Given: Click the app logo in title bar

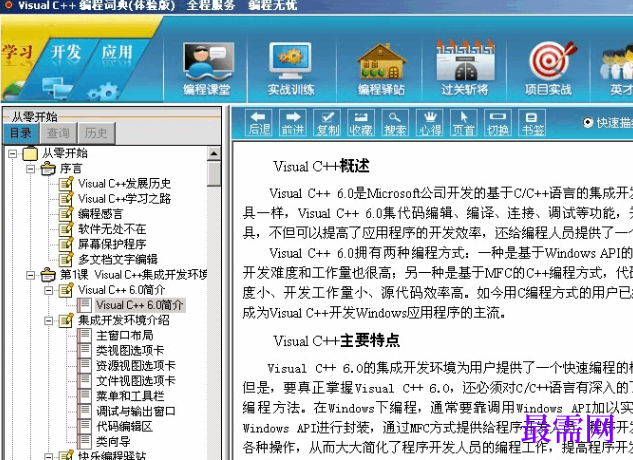Looking at the screenshot, I should click(x=8, y=5).
